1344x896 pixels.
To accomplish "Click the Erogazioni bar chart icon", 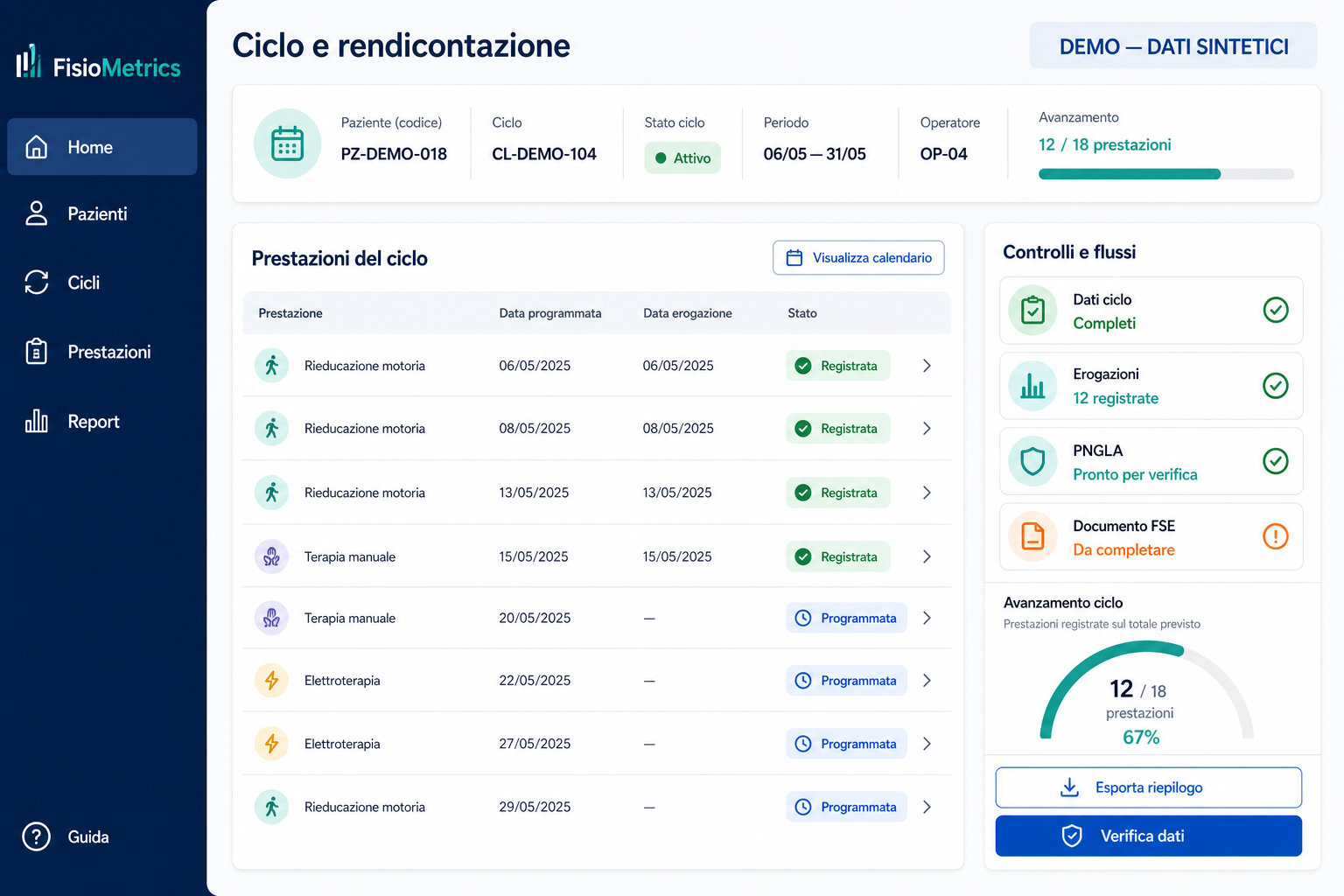I will tap(1032, 386).
